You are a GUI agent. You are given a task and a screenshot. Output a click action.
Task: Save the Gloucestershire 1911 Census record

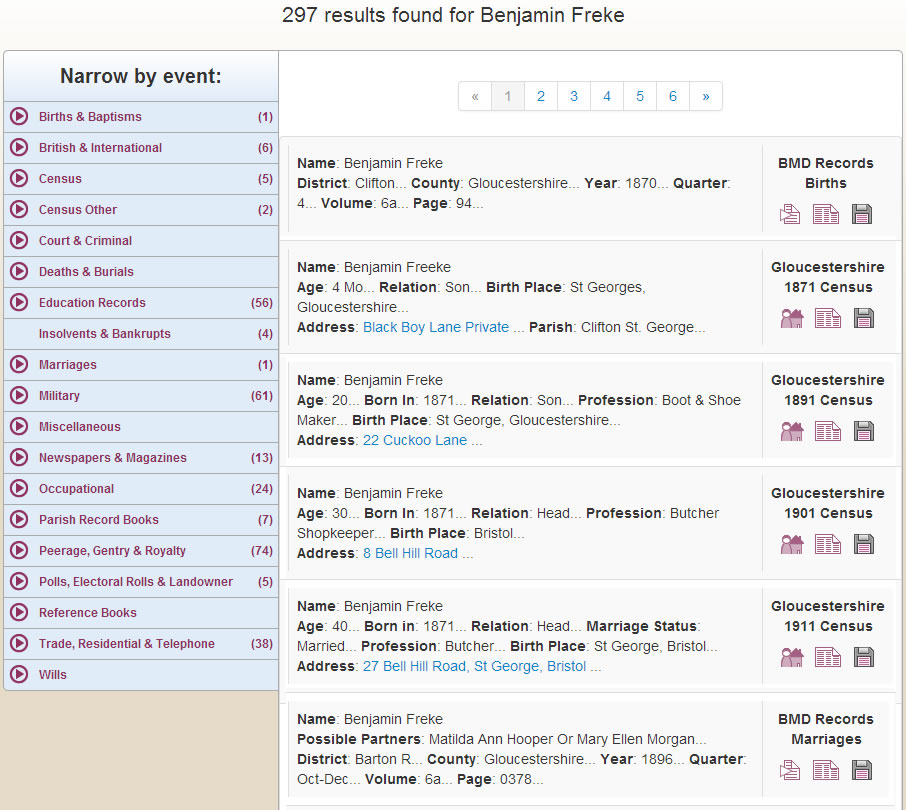pos(864,657)
